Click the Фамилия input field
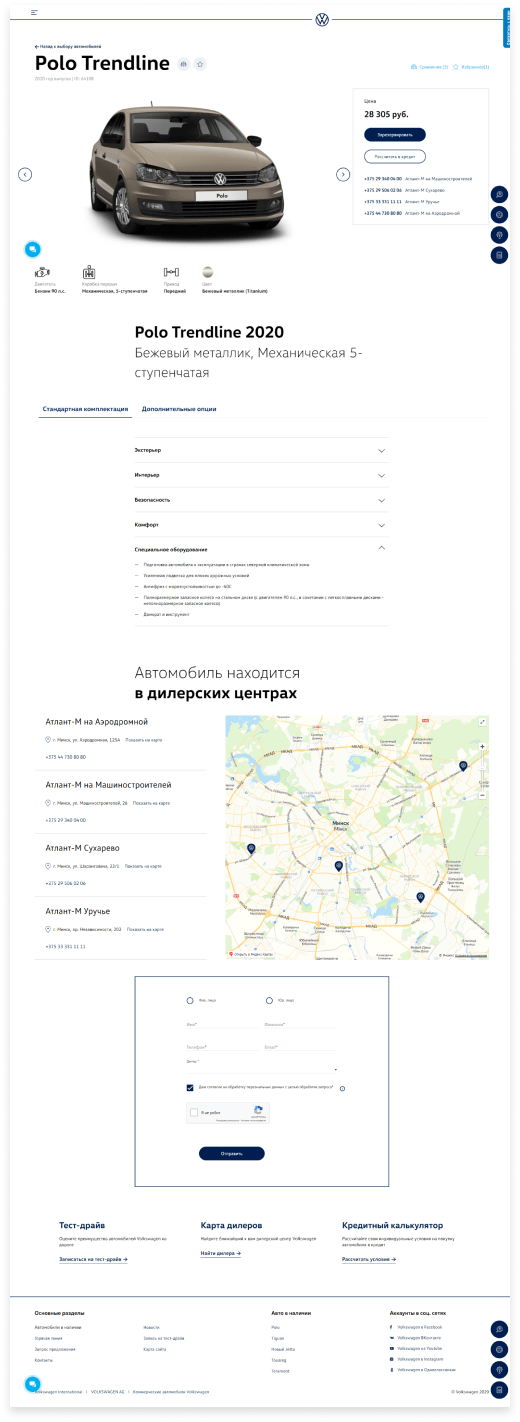 [x=300, y=1026]
